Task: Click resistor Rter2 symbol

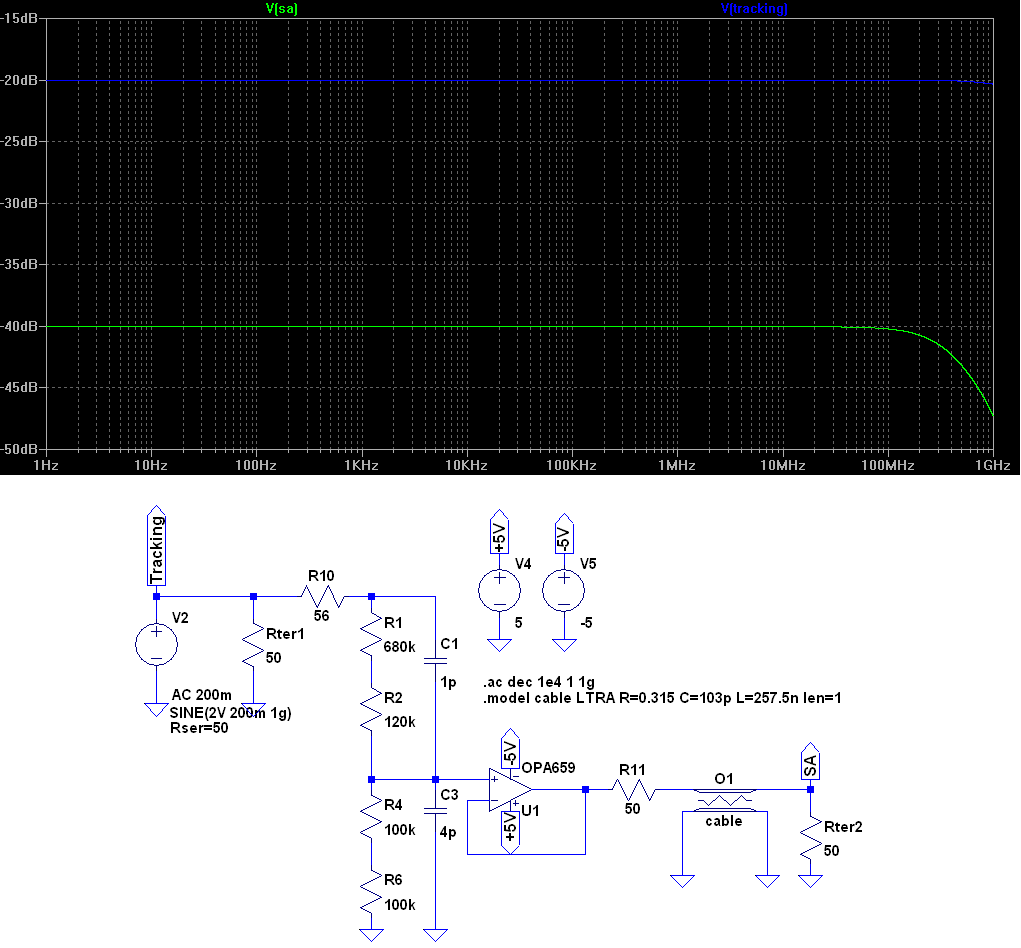Action: coord(810,838)
